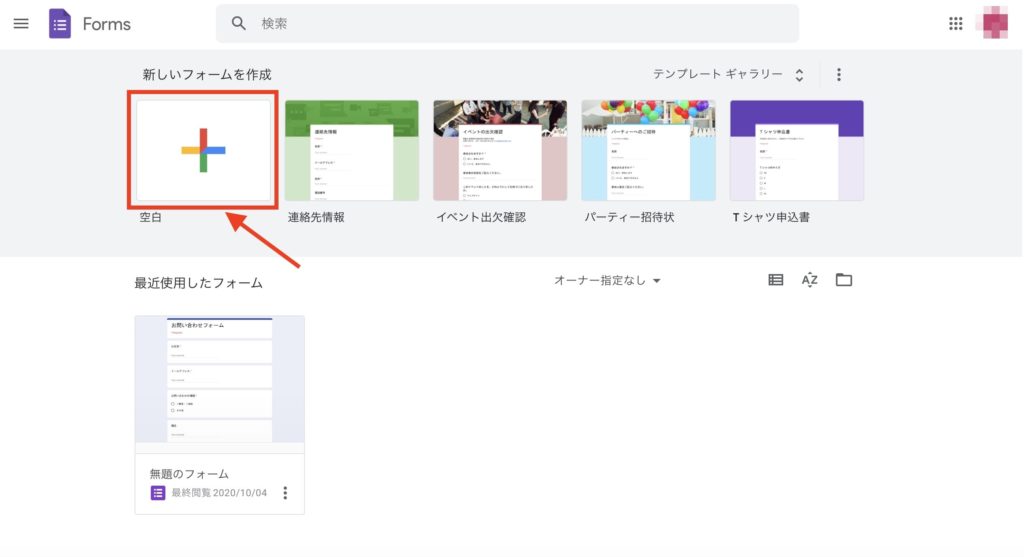Switch to list view

[775, 280]
